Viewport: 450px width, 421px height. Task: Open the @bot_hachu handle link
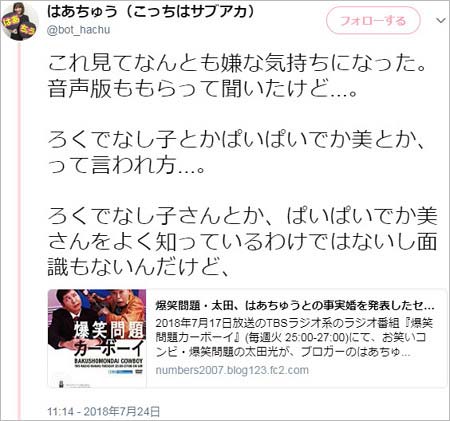tap(79, 30)
